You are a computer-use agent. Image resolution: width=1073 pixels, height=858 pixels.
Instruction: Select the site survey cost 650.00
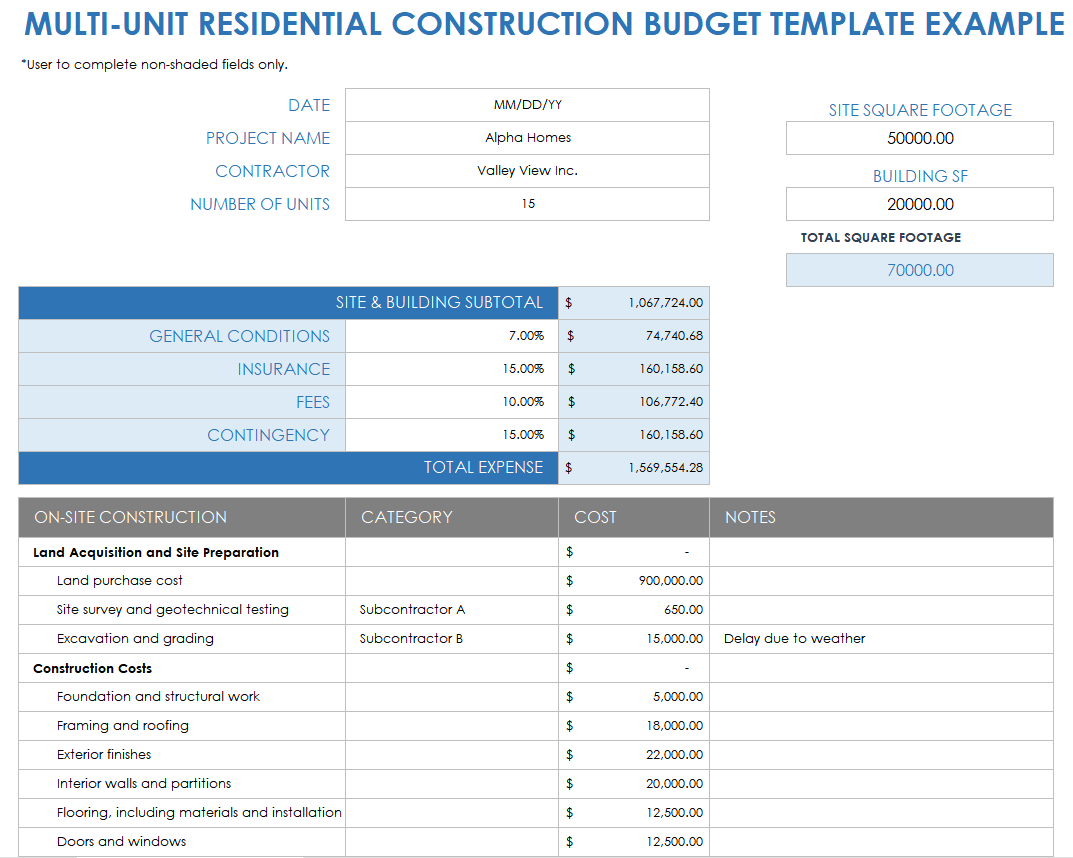634,610
